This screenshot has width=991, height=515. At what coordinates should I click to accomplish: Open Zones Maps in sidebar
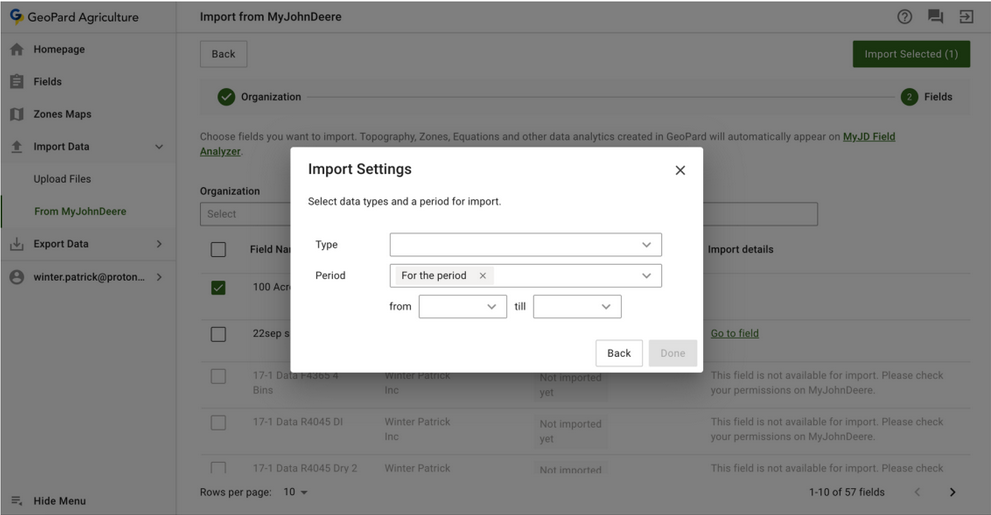(x=62, y=114)
